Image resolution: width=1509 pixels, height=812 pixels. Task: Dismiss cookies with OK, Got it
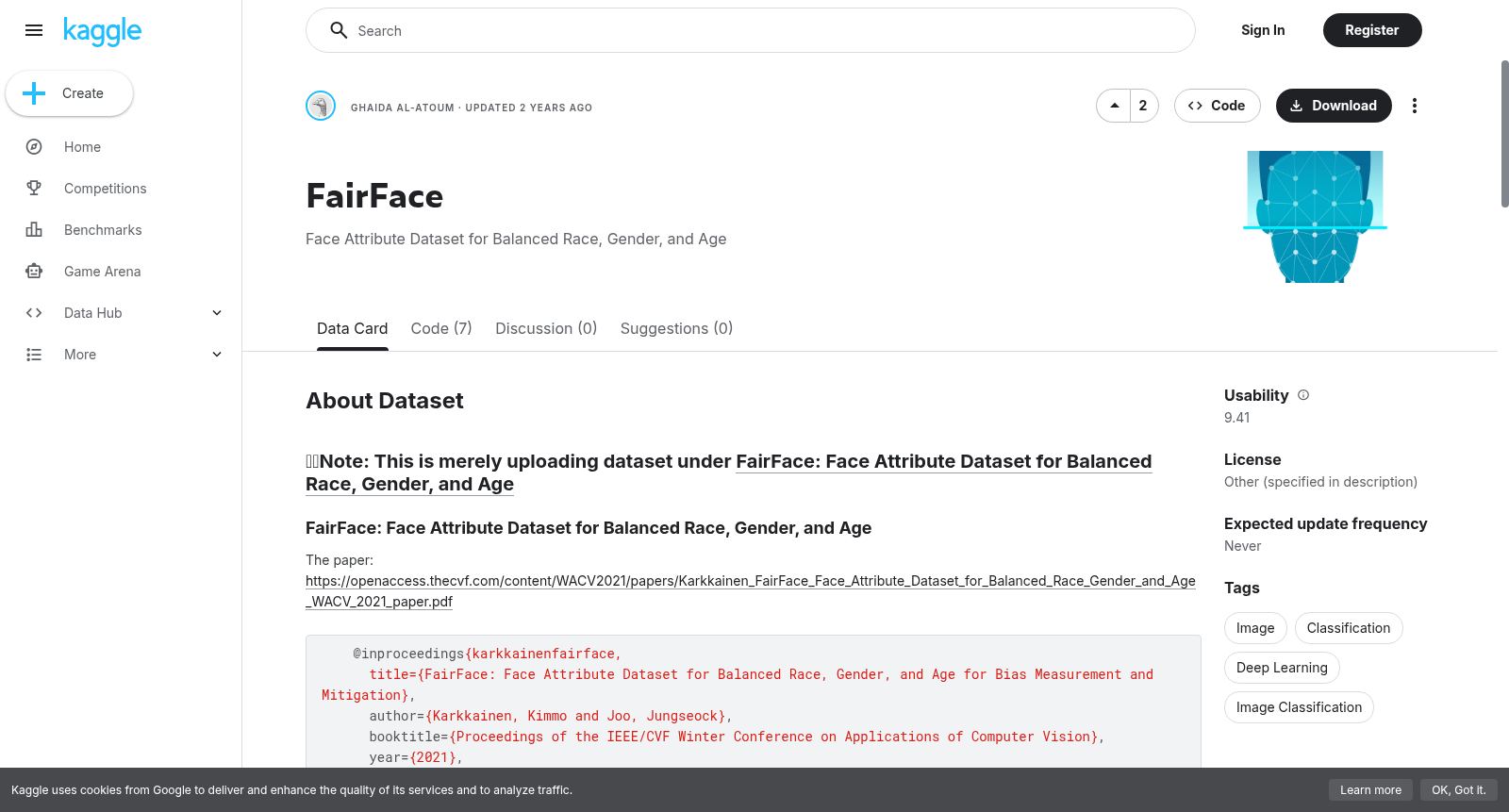click(x=1458, y=790)
